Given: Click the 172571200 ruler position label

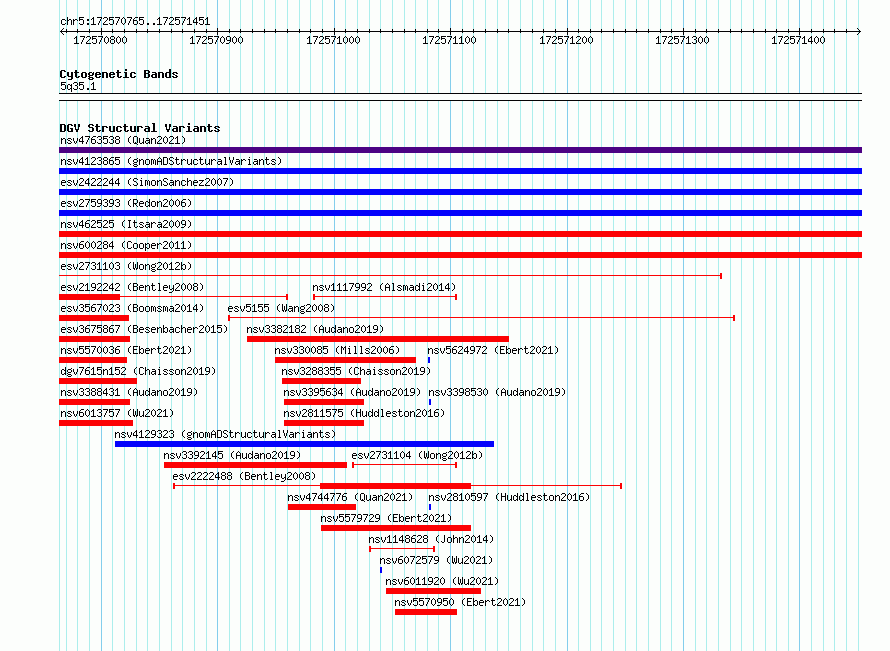Looking at the screenshot, I should tap(566, 40).
